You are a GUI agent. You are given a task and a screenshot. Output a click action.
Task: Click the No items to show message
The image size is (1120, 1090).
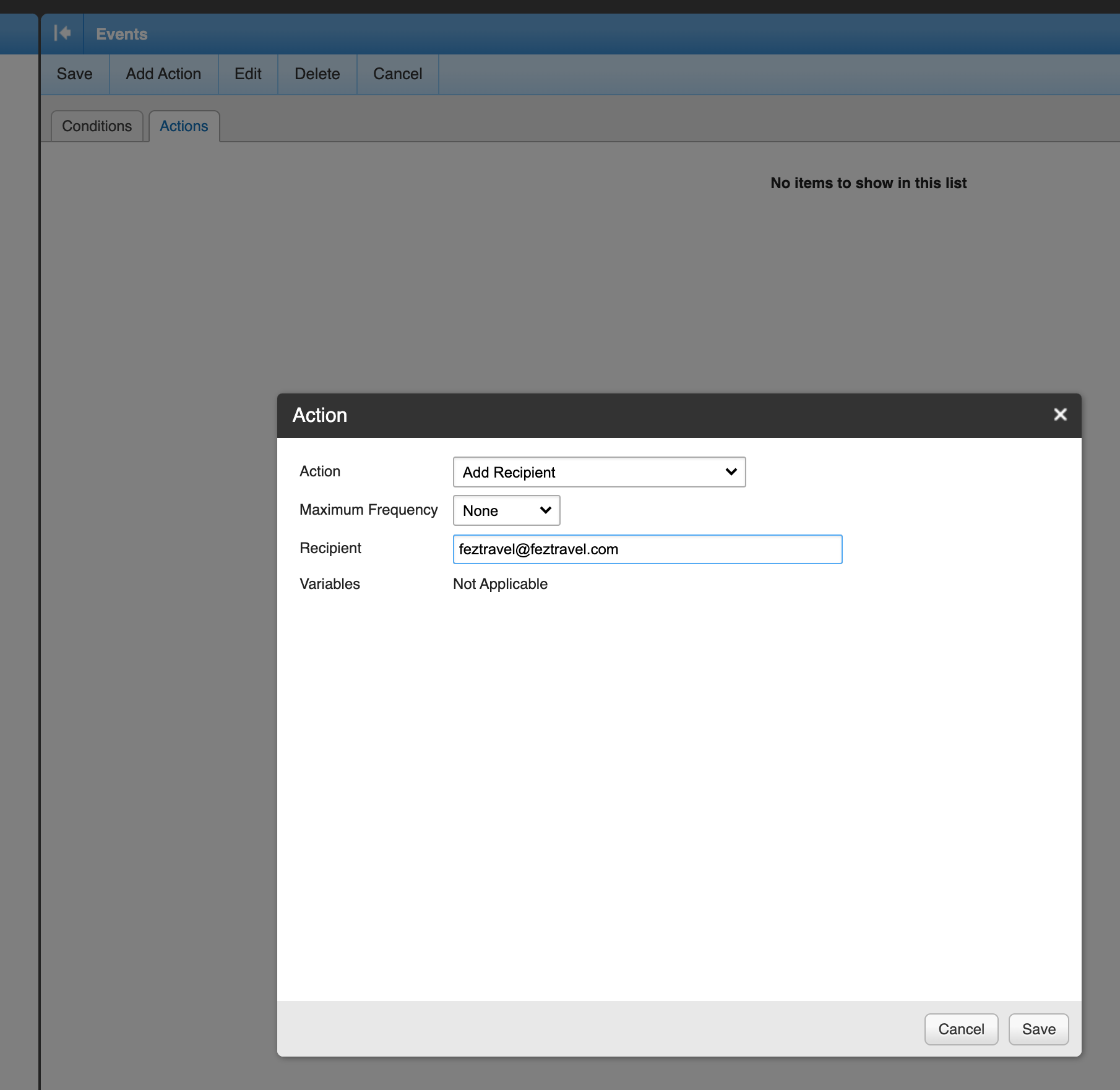[x=868, y=183]
